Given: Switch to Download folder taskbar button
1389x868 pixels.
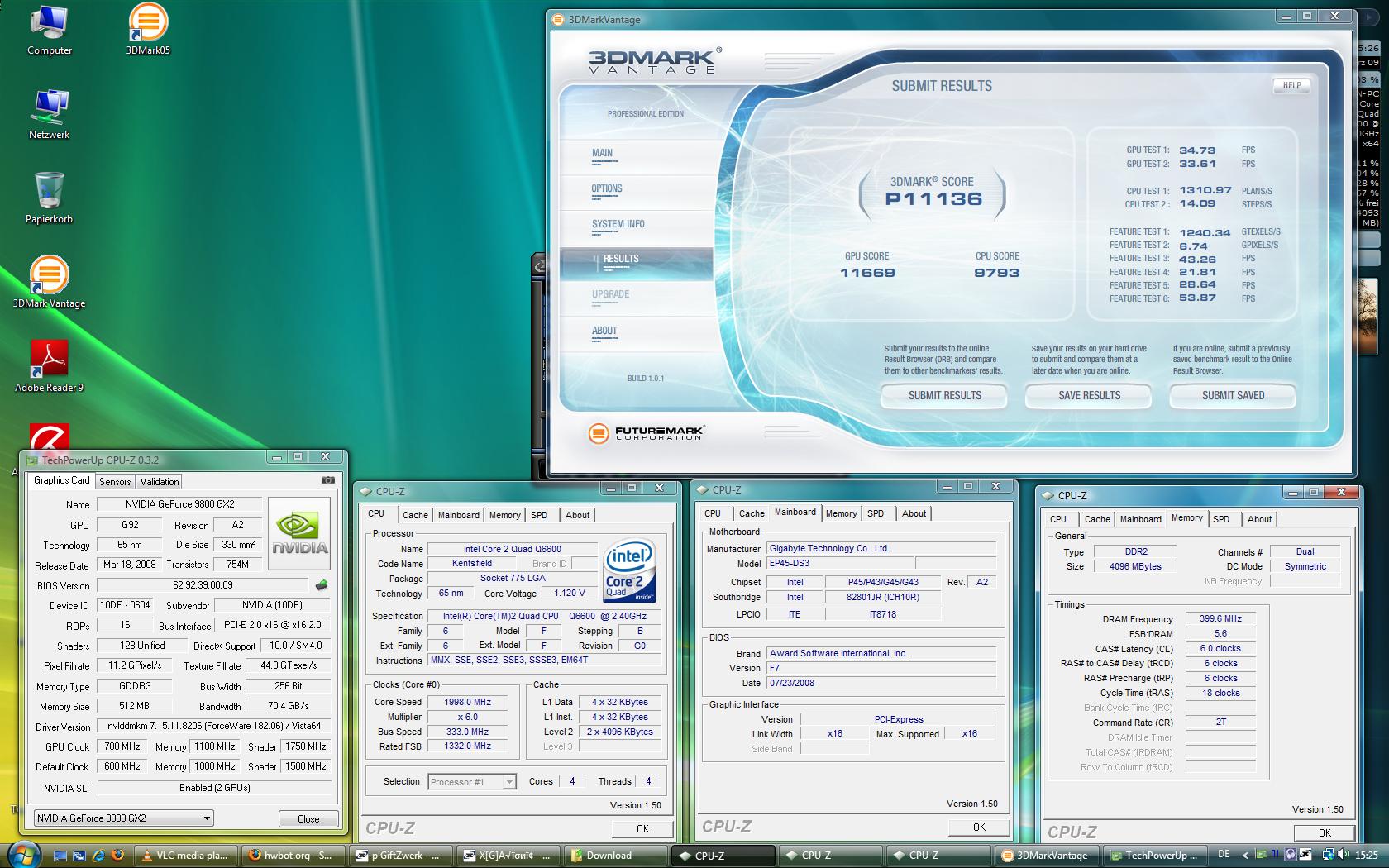Looking at the screenshot, I should pyautogui.click(x=615, y=856).
